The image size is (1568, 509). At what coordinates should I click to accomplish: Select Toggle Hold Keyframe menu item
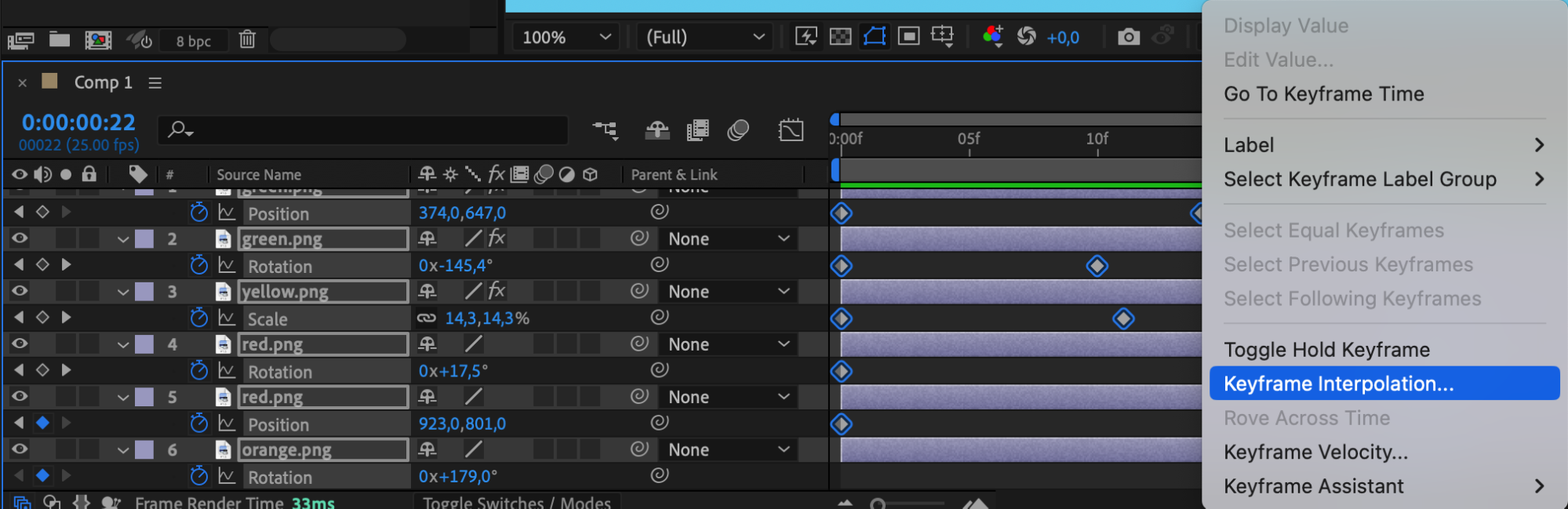coord(1326,350)
